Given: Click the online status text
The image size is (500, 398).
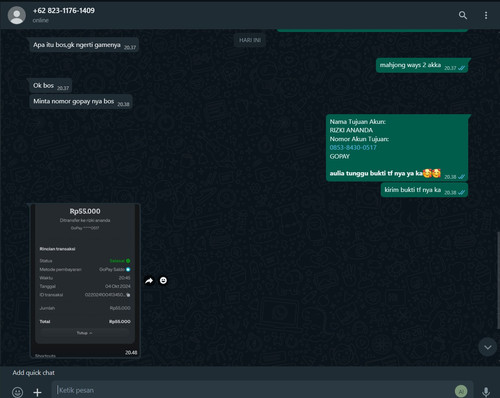Looking at the screenshot, I should coord(41,20).
